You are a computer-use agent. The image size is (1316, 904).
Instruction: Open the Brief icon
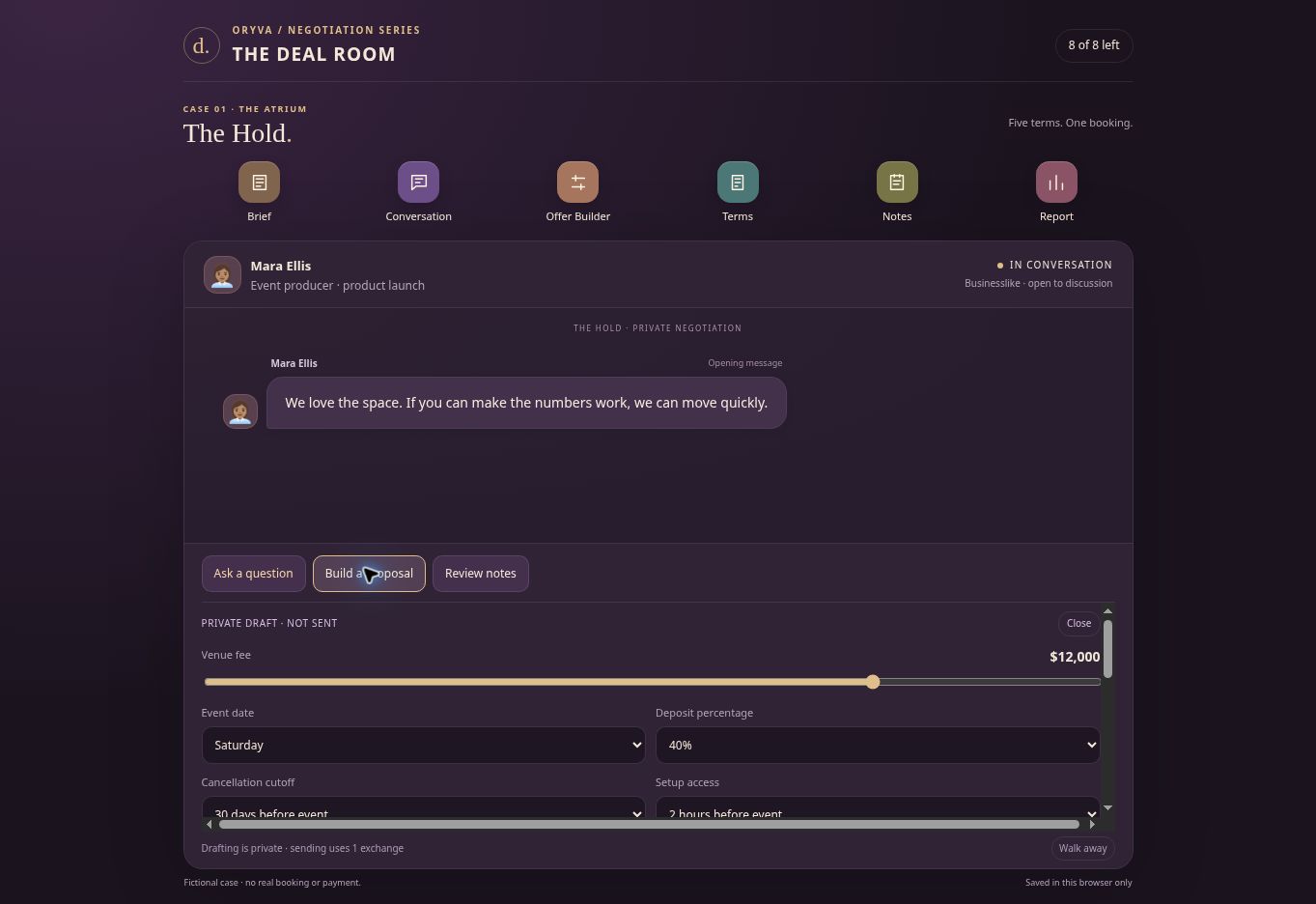point(259,183)
